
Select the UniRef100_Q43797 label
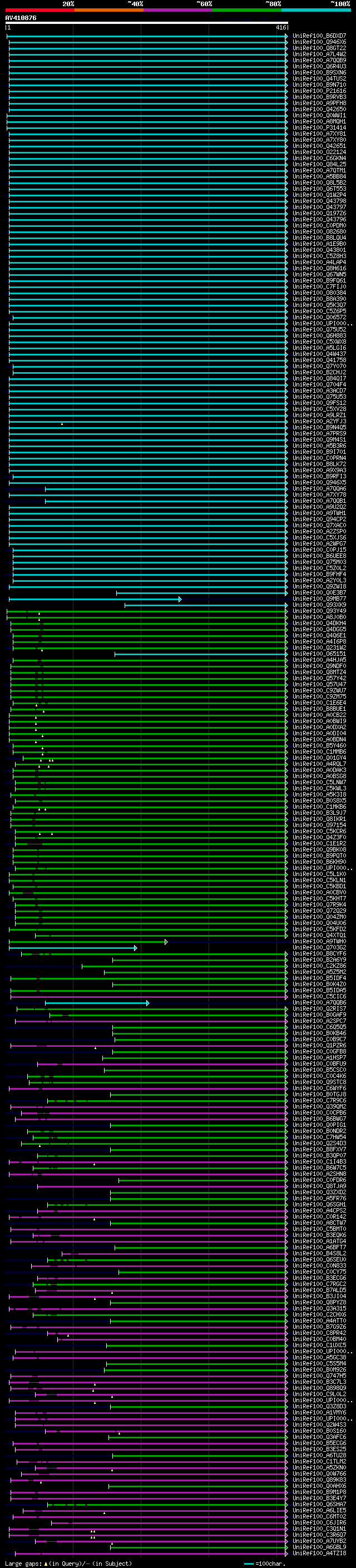pos(319,207)
